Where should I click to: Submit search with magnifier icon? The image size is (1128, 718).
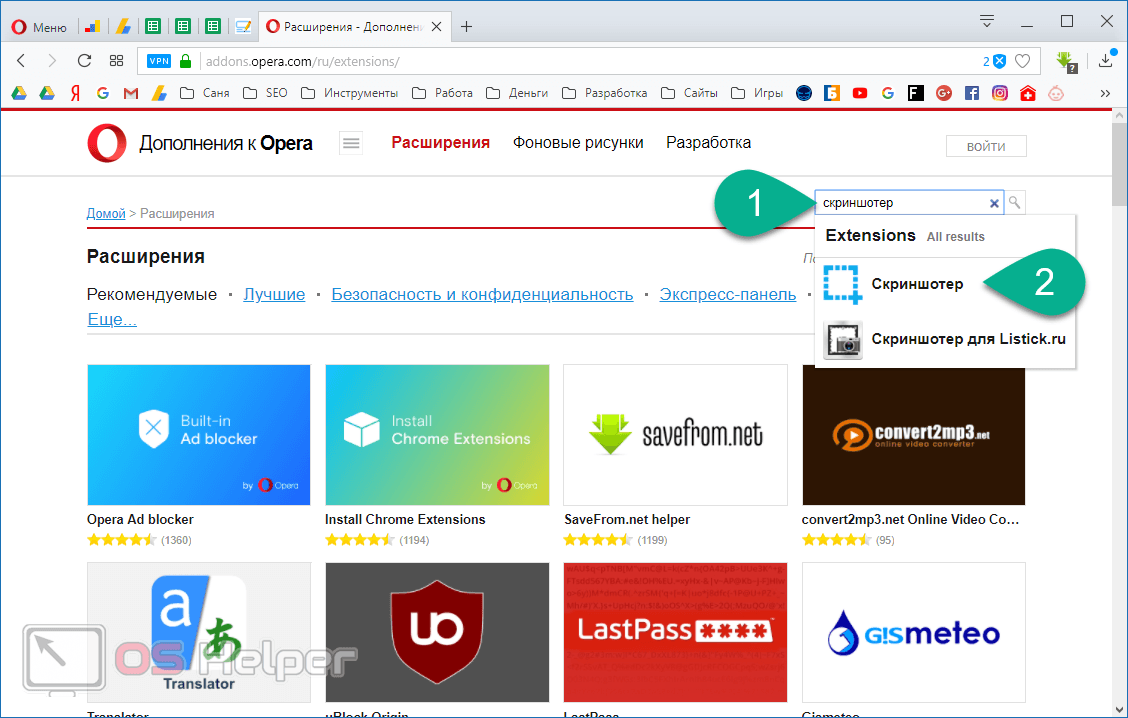(1014, 203)
